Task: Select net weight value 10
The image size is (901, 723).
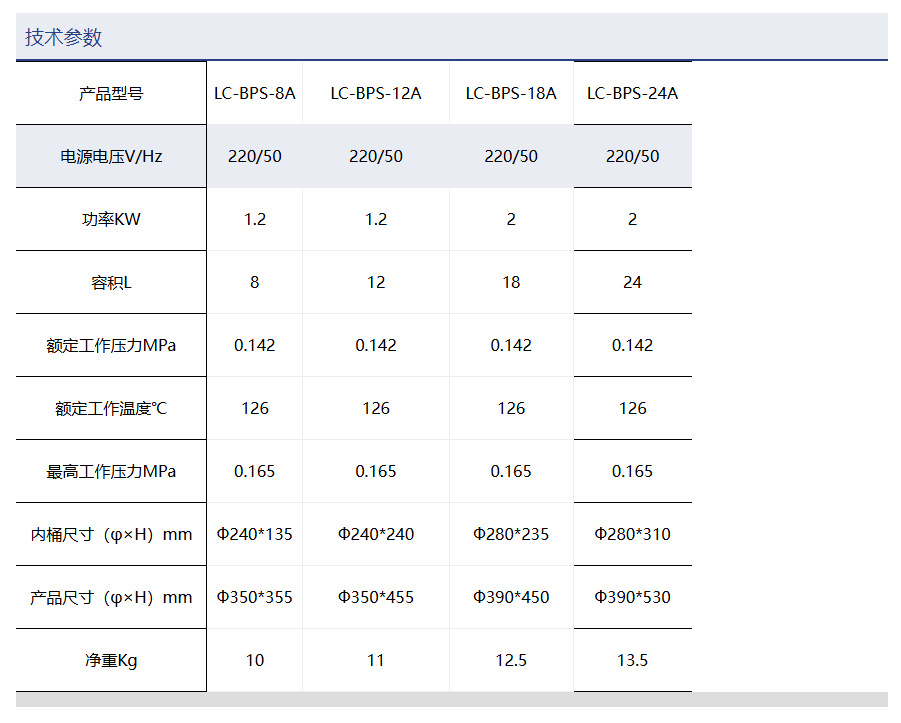Action: (255, 660)
